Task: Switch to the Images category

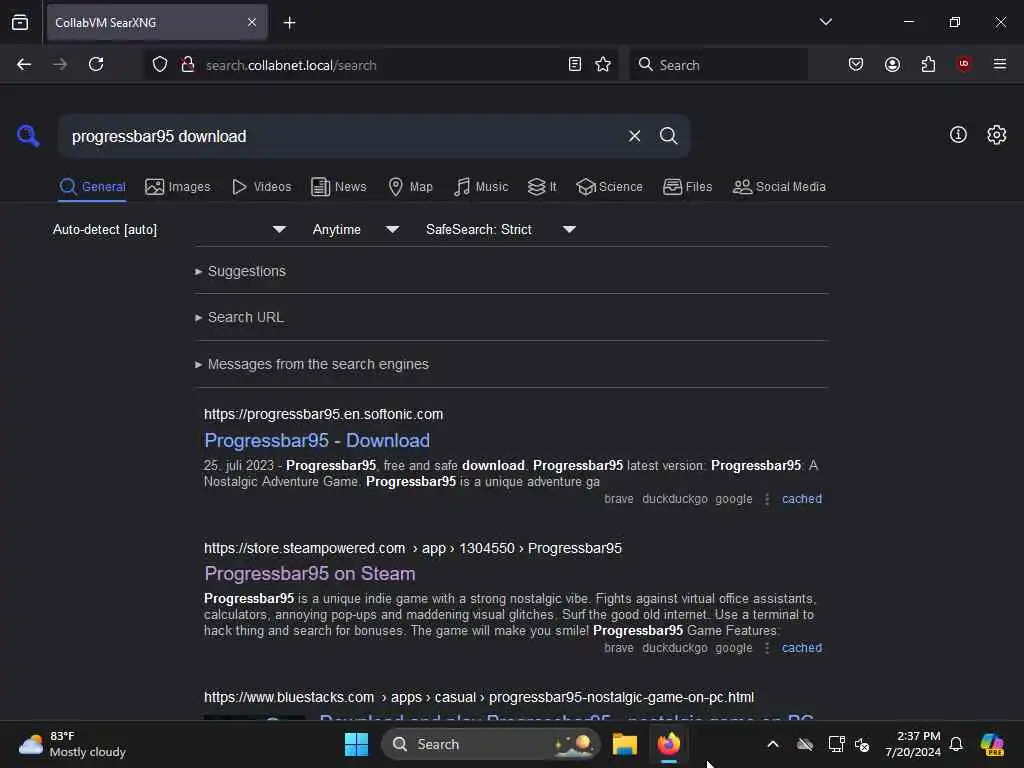Action: [178, 187]
